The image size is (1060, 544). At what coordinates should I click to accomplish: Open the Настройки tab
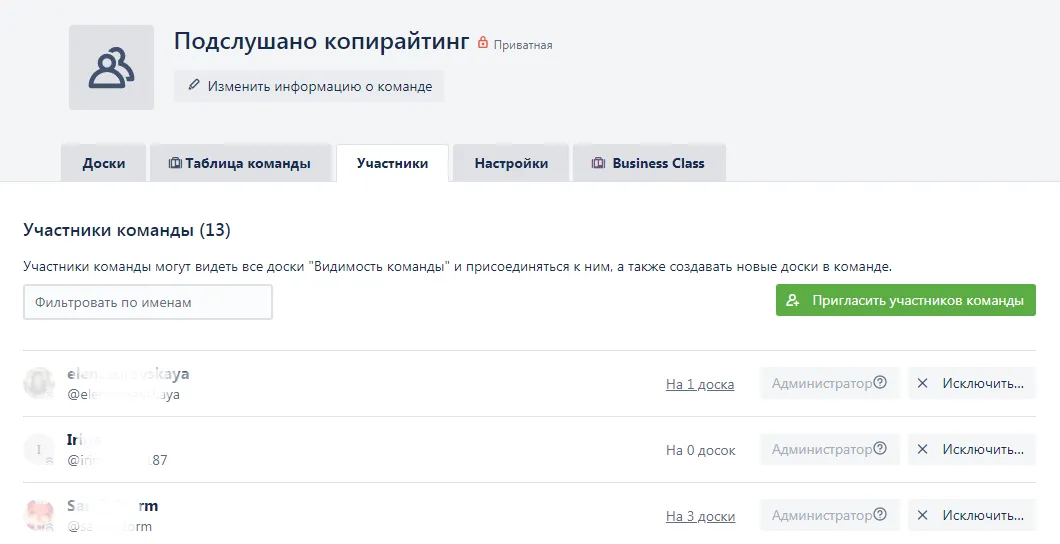(x=511, y=163)
